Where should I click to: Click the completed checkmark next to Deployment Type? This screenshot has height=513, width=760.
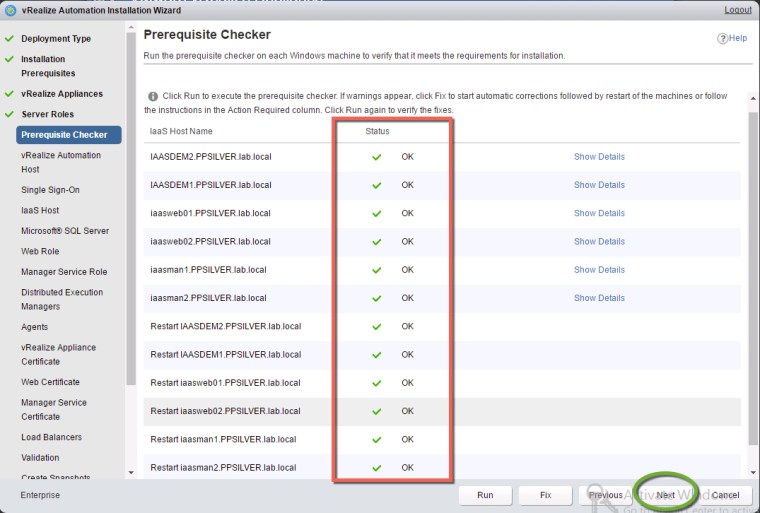(9, 38)
